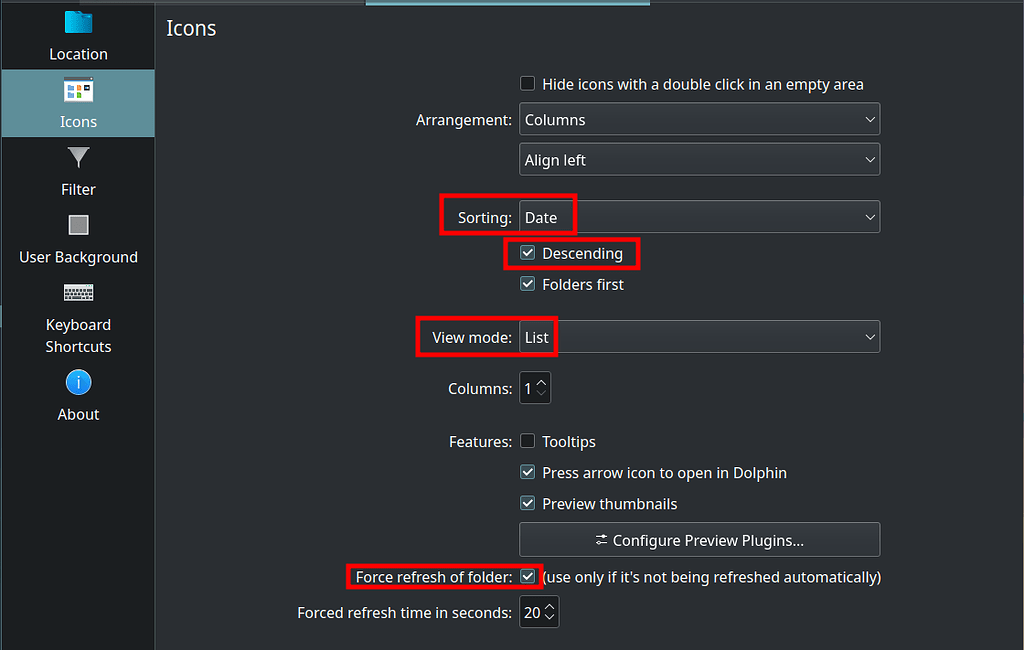Disable the Folders first option
This screenshot has width=1024, height=650.
click(527, 284)
